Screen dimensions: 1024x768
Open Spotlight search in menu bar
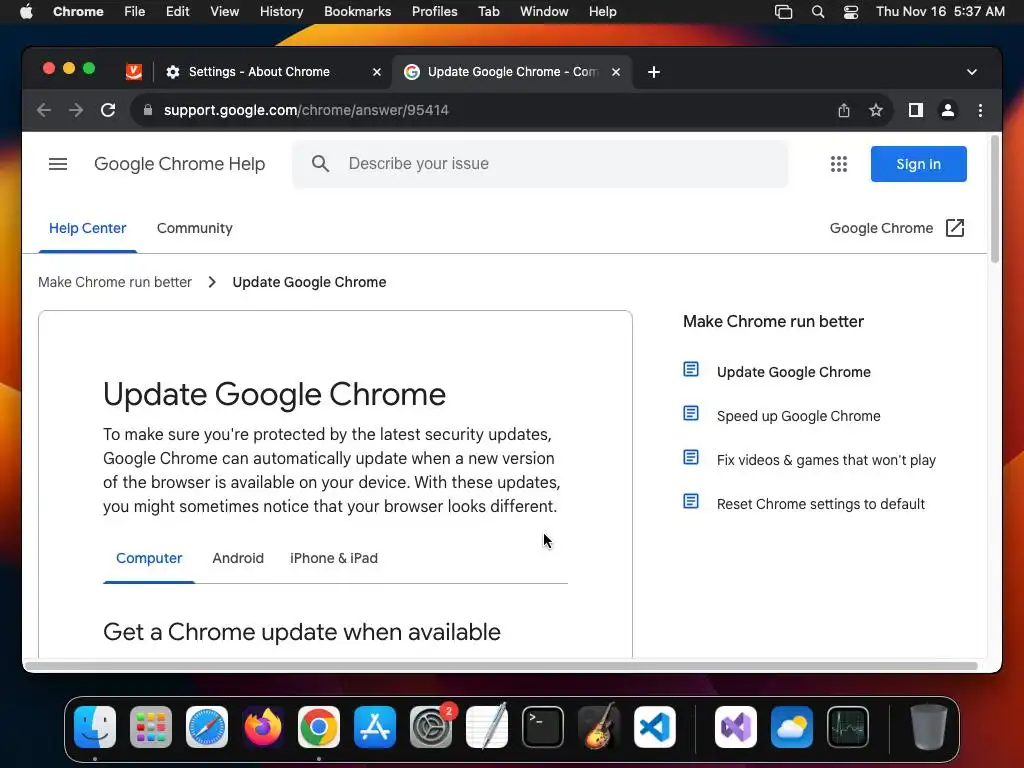coord(818,12)
